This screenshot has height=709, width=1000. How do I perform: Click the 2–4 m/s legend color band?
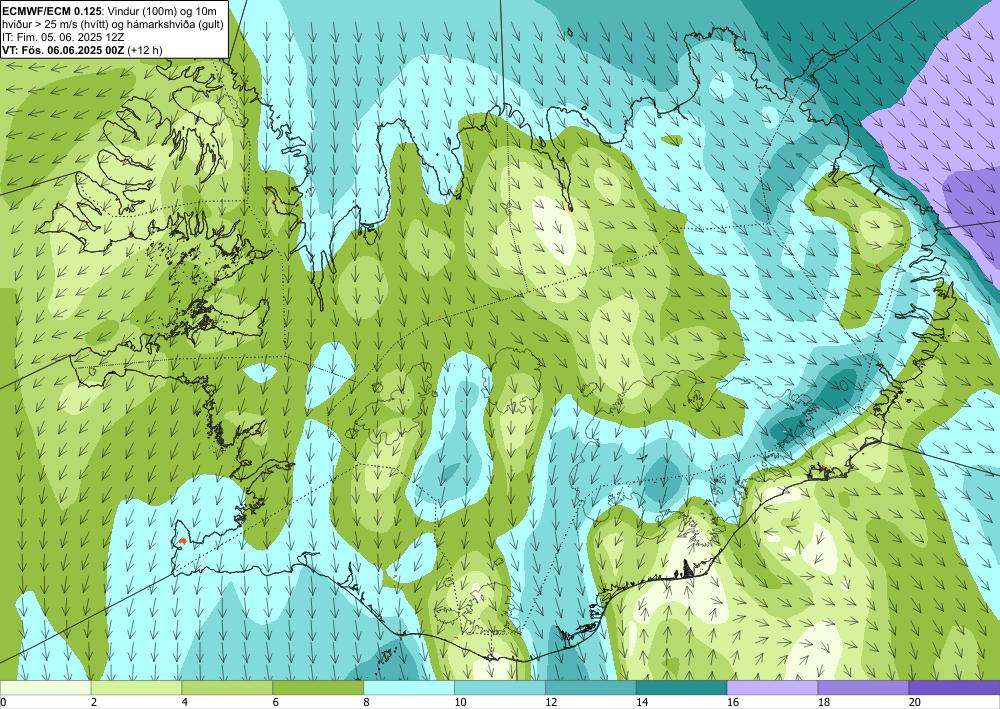136,687
